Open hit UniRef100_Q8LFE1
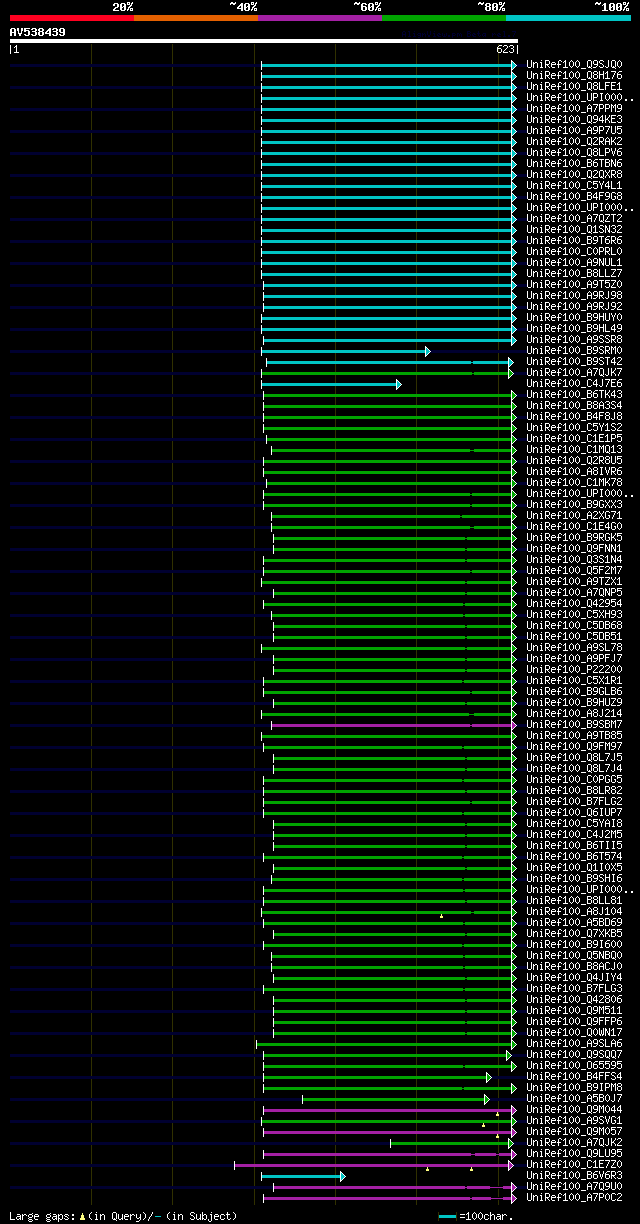The image size is (640, 1224). (574, 87)
